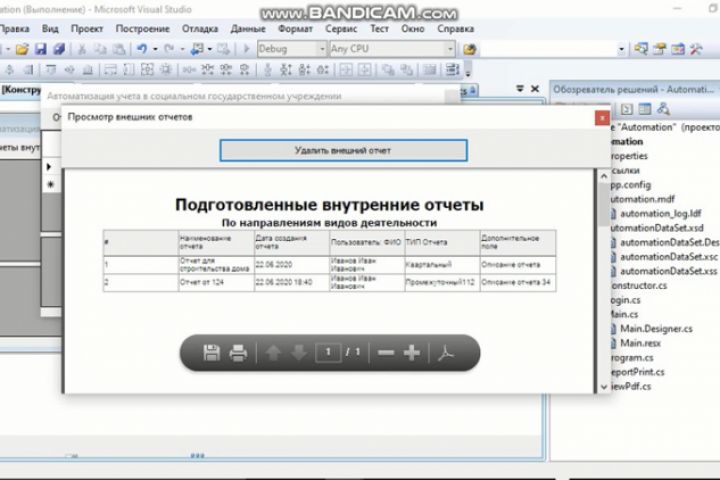This screenshot has width=720, height=480.
Task: Close the Просмотр внешних отчетов dialog
Action: coord(602,118)
